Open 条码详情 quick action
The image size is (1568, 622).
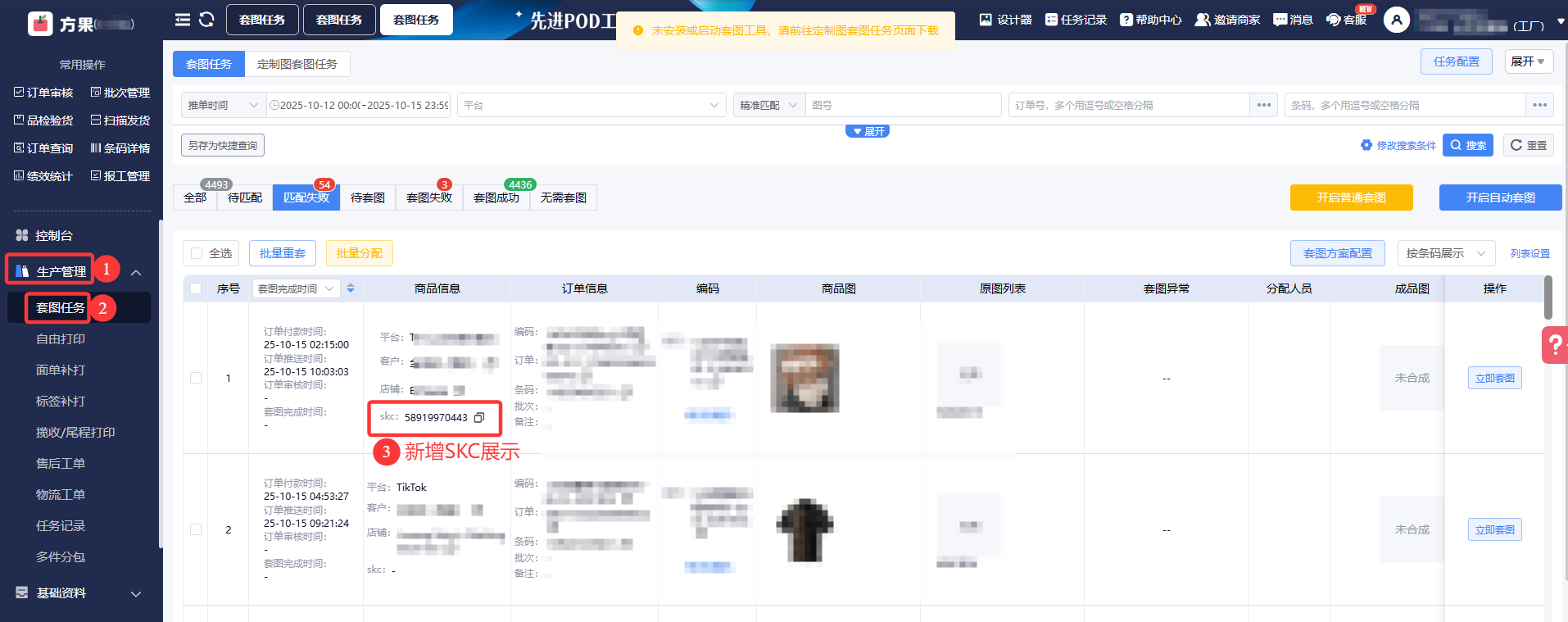120,148
